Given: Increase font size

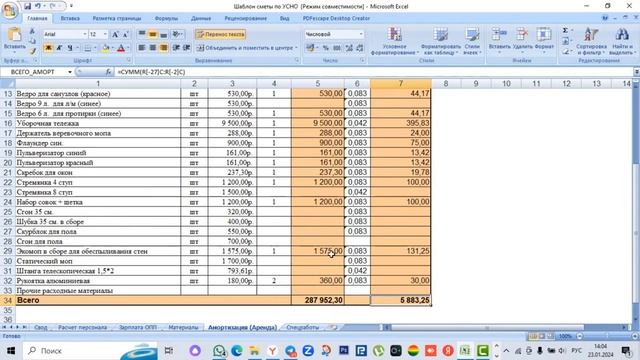Looking at the screenshot, I should click(x=115, y=34).
